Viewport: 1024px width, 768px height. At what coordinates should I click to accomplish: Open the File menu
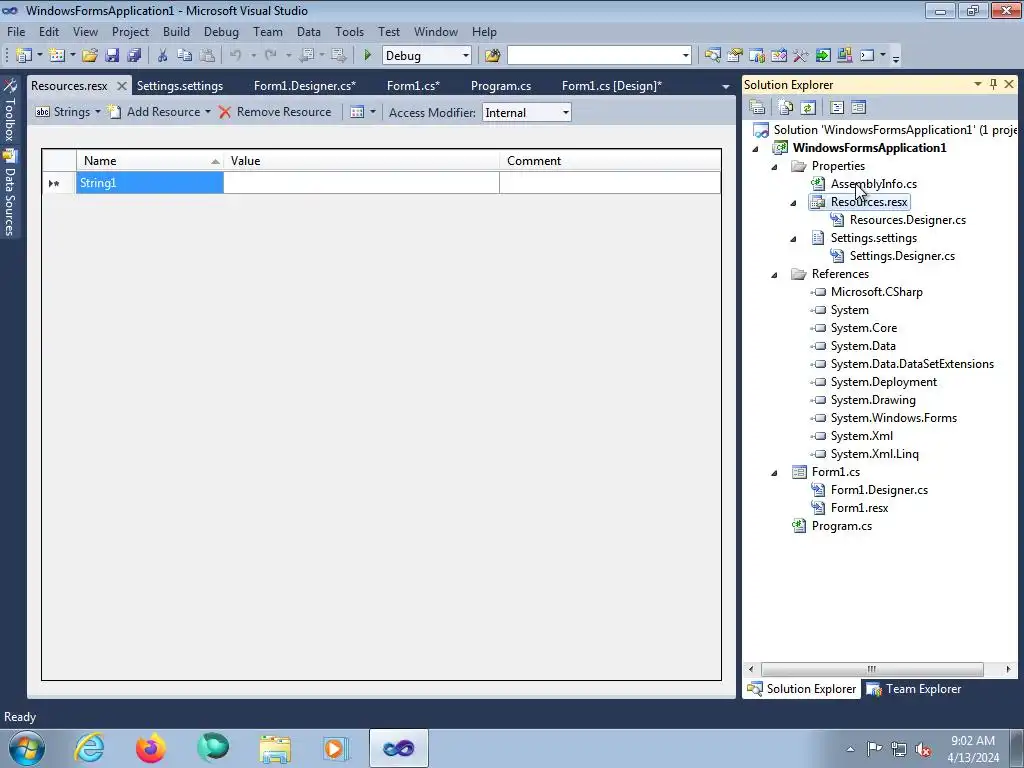pos(16,31)
